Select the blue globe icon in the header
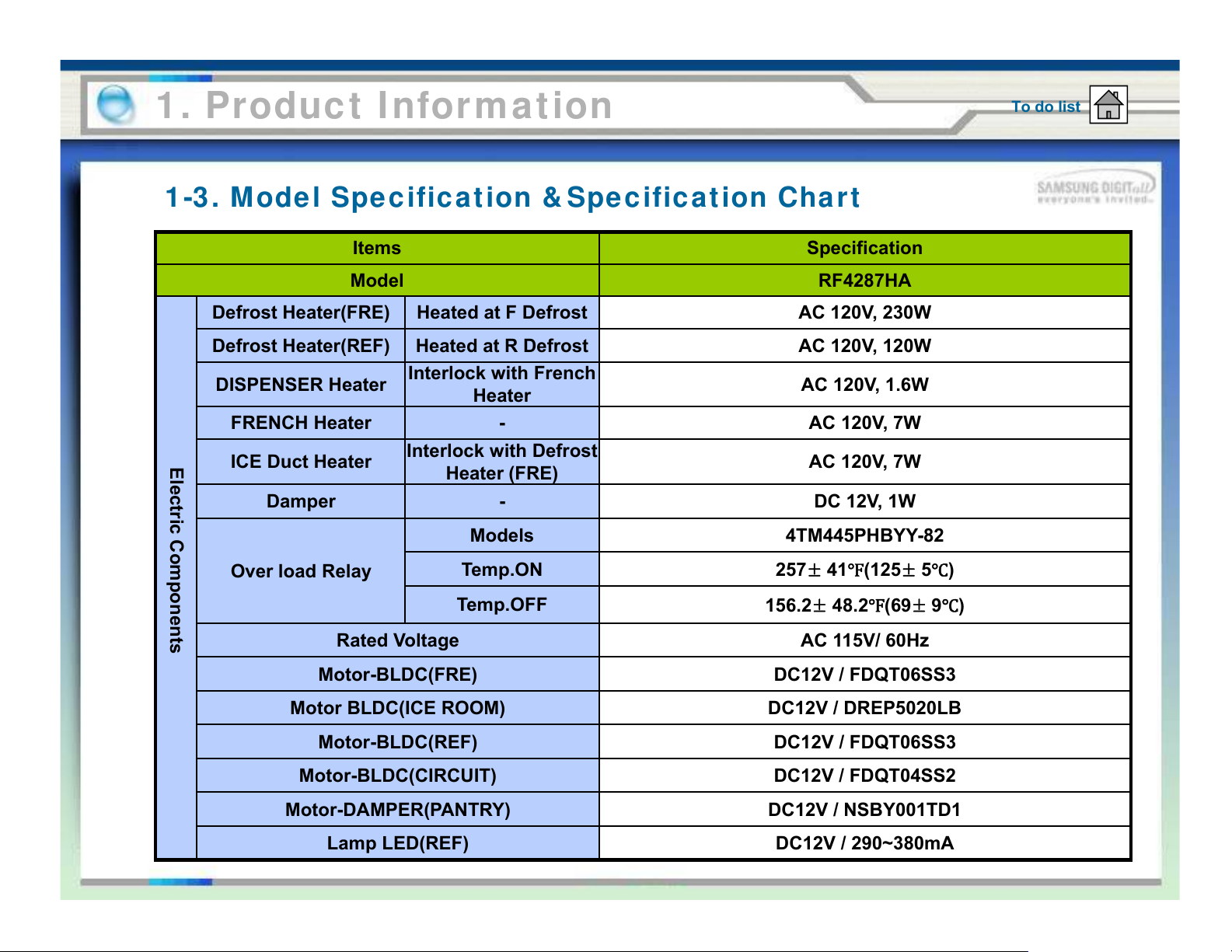1232x952 pixels. pyautogui.click(x=116, y=104)
